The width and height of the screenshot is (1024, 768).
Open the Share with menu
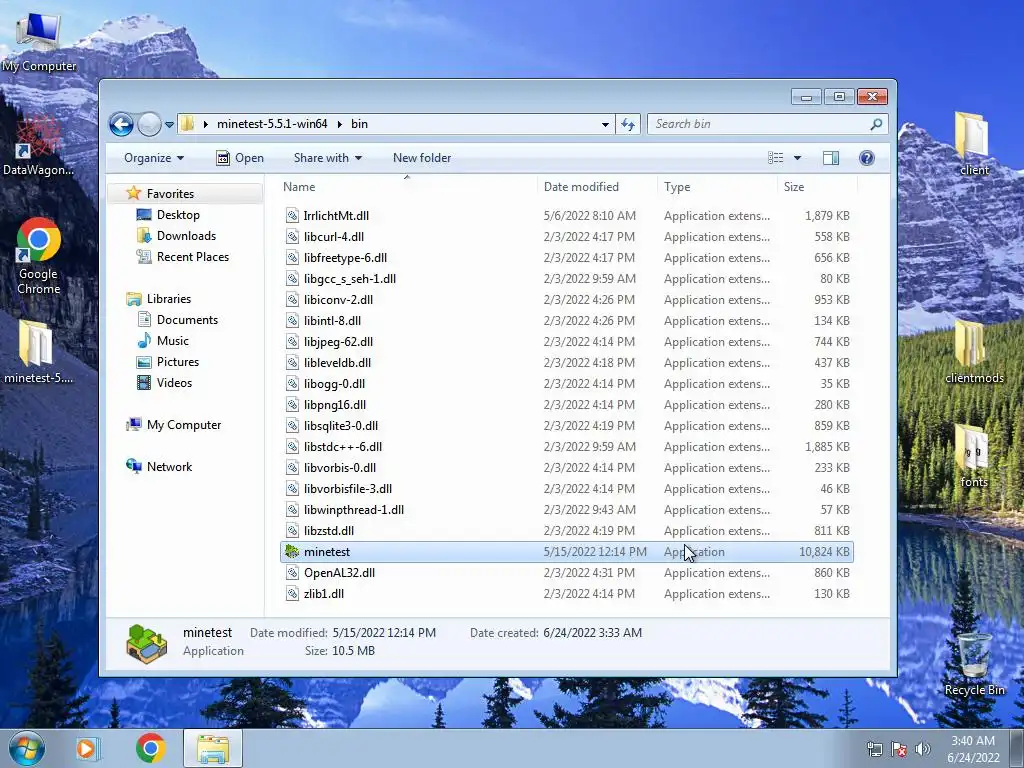tap(328, 158)
